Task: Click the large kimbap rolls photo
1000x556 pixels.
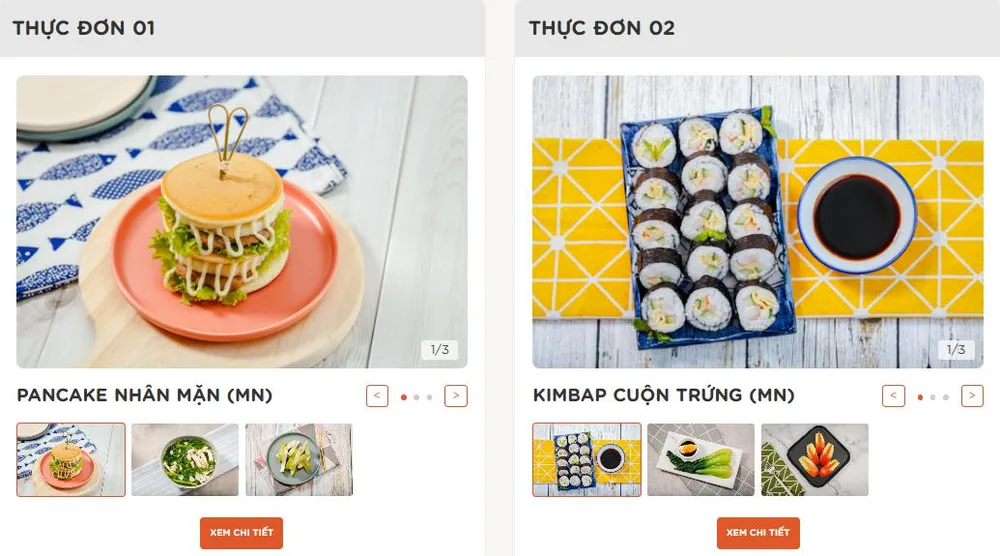Action: [758, 222]
